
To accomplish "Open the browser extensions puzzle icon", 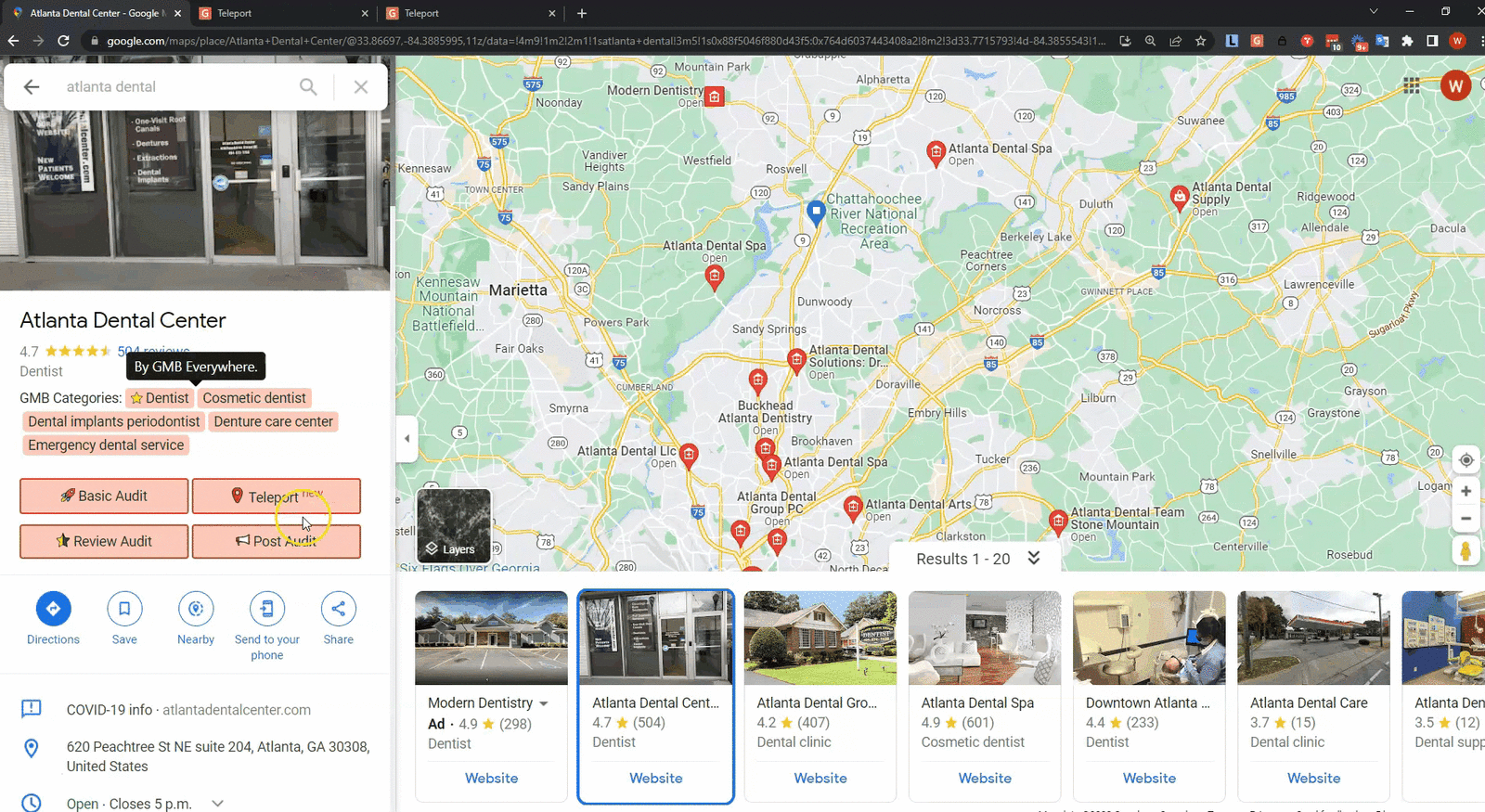I will [x=1407, y=41].
